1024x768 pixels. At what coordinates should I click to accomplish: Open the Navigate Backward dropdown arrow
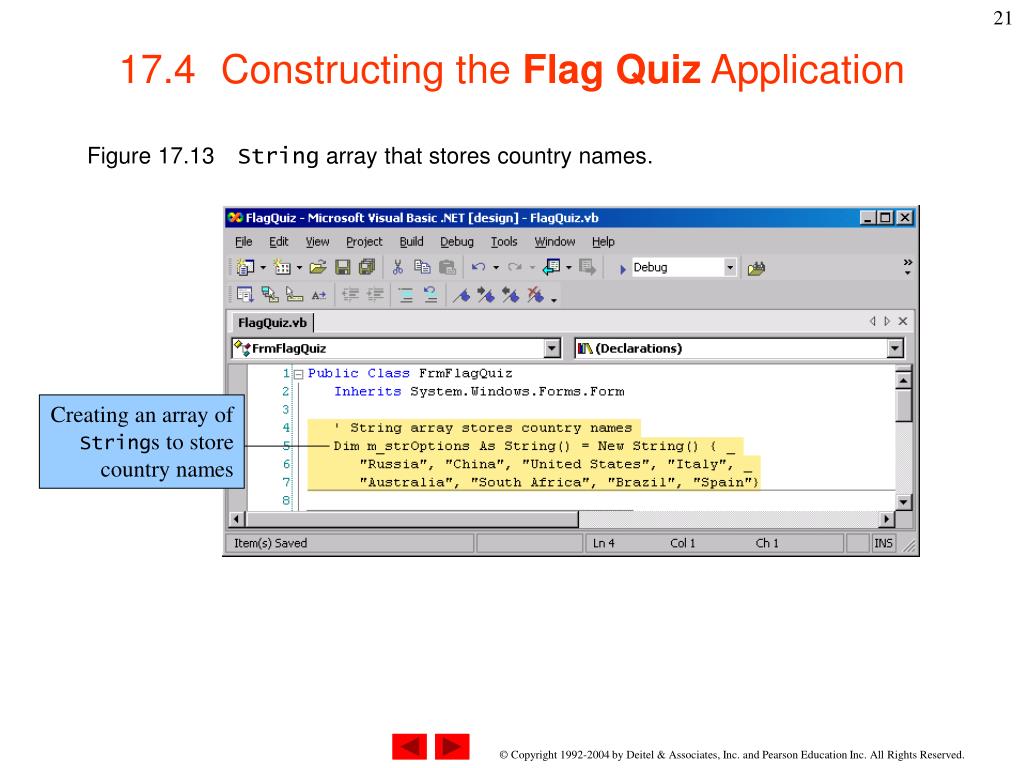point(569,268)
